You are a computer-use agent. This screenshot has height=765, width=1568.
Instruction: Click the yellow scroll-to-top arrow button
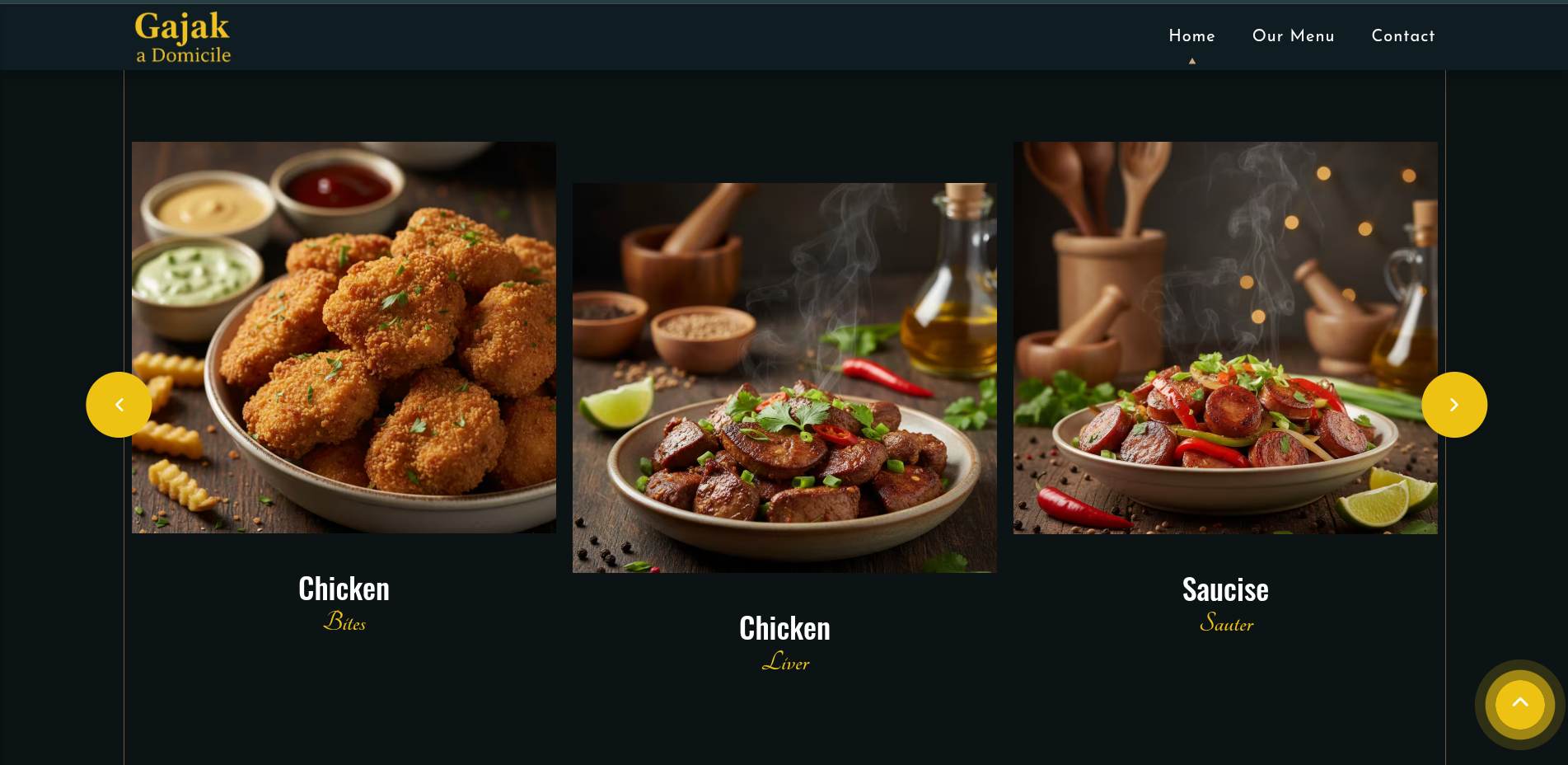click(1520, 705)
